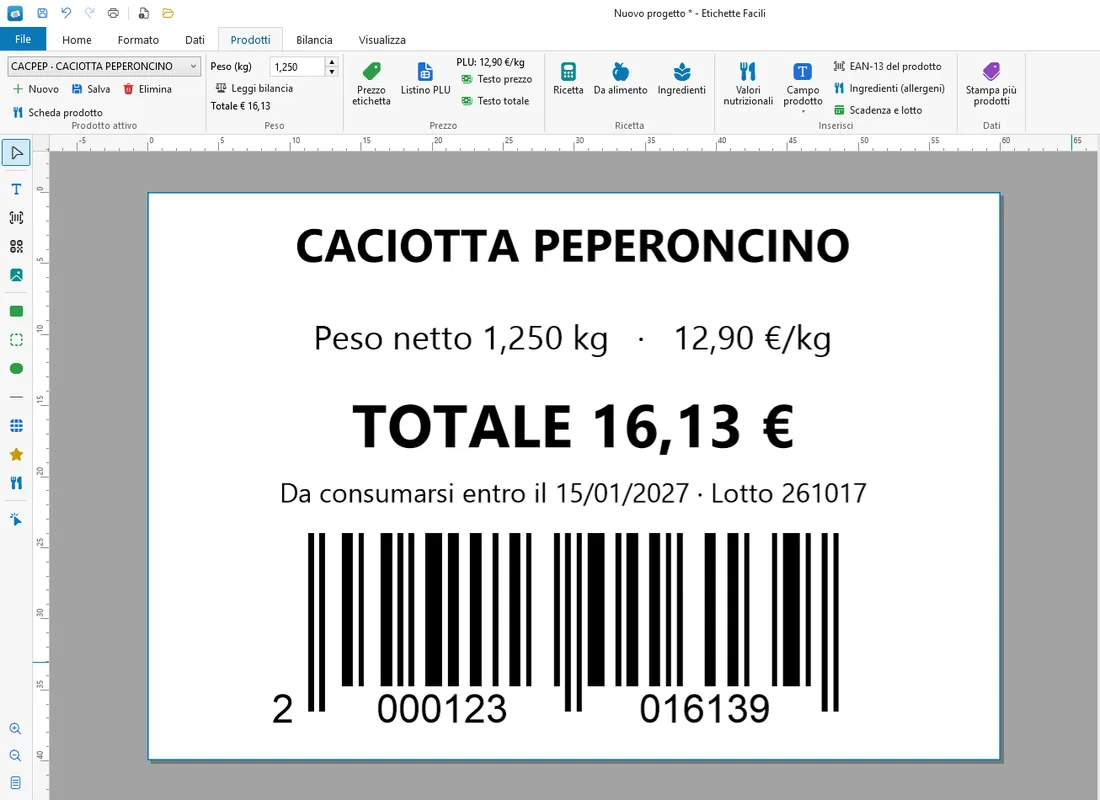
Task: Select the filled rectangle shape tool
Action: (16, 311)
